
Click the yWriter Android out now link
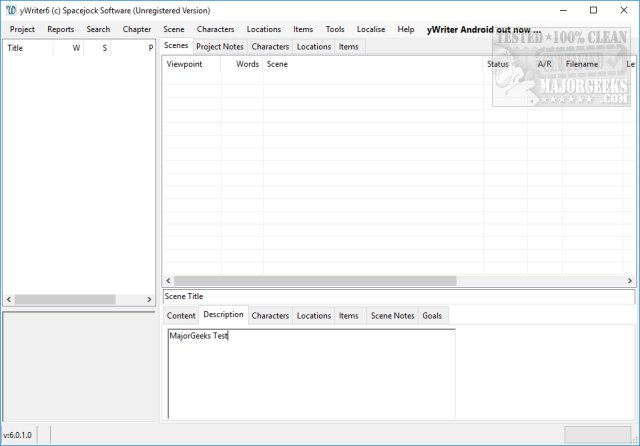click(484, 30)
